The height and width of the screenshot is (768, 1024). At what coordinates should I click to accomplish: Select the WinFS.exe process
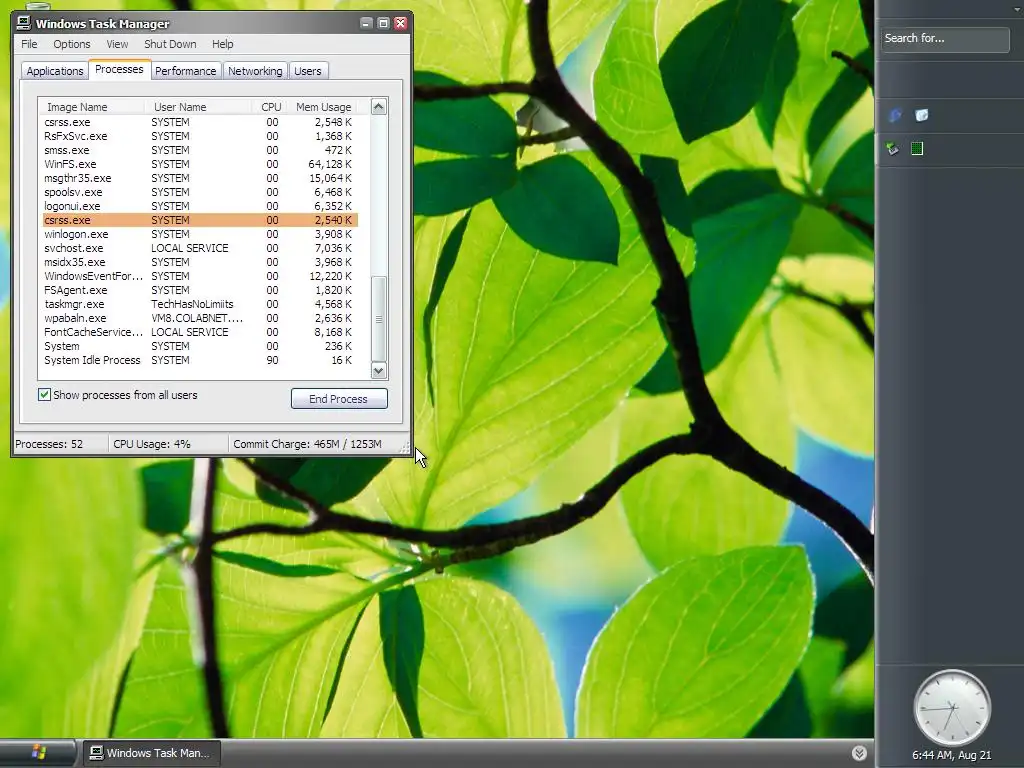tap(200, 164)
